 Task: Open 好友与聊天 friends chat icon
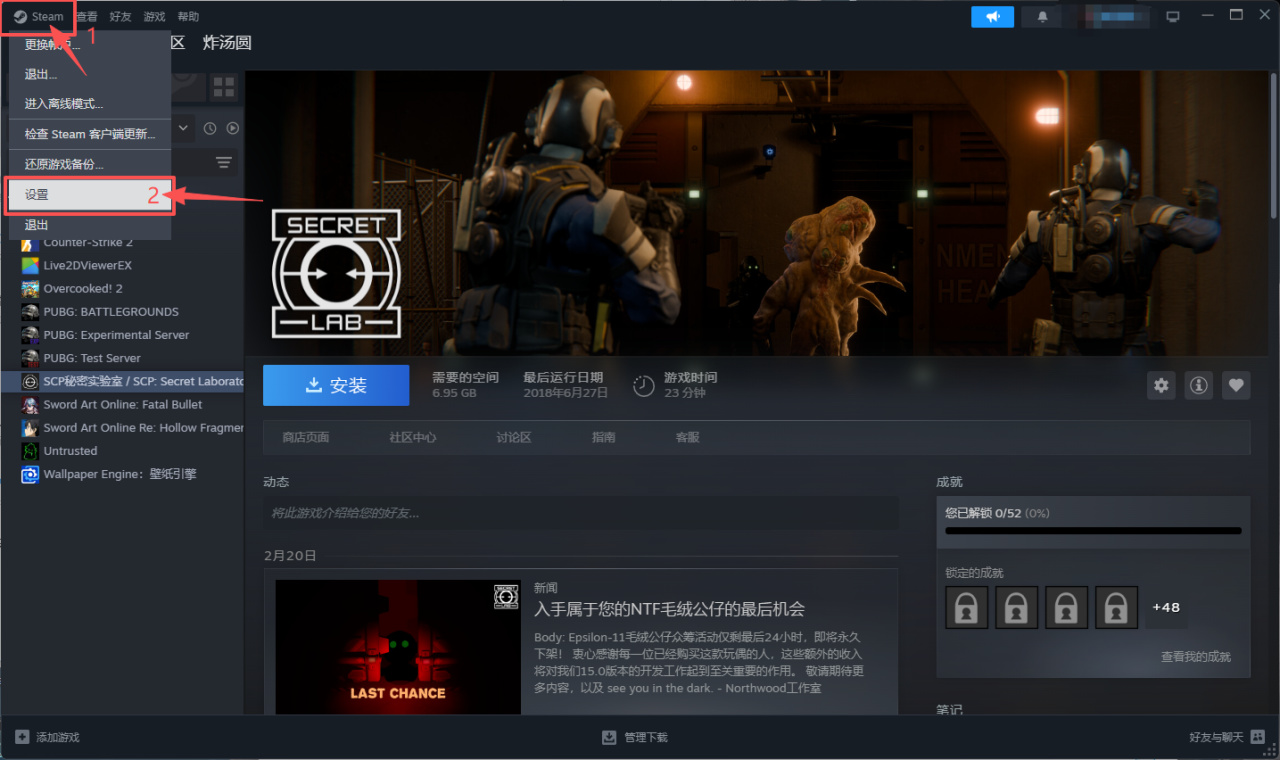(x=1257, y=737)
